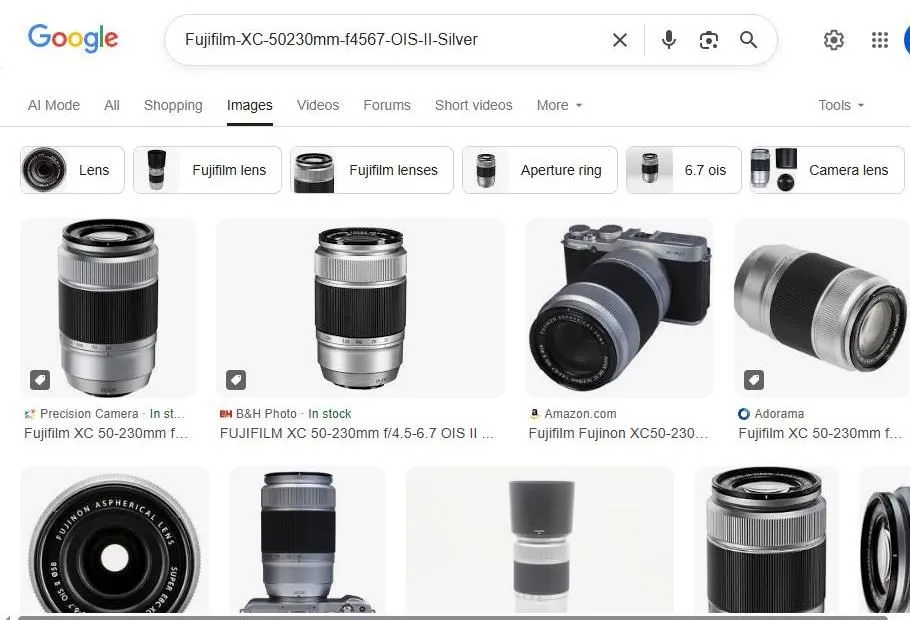Open the Short videos tab

[474, 105]
